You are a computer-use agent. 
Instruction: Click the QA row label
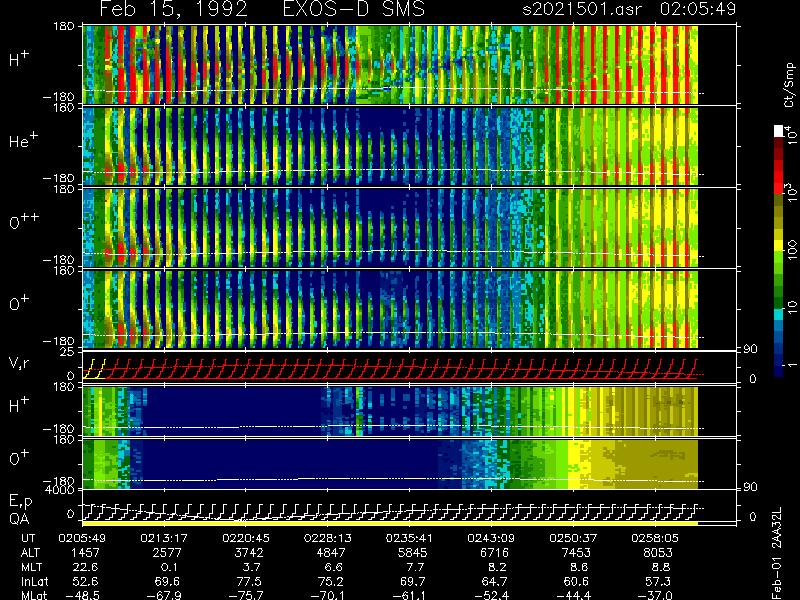(x=19, y=518)
